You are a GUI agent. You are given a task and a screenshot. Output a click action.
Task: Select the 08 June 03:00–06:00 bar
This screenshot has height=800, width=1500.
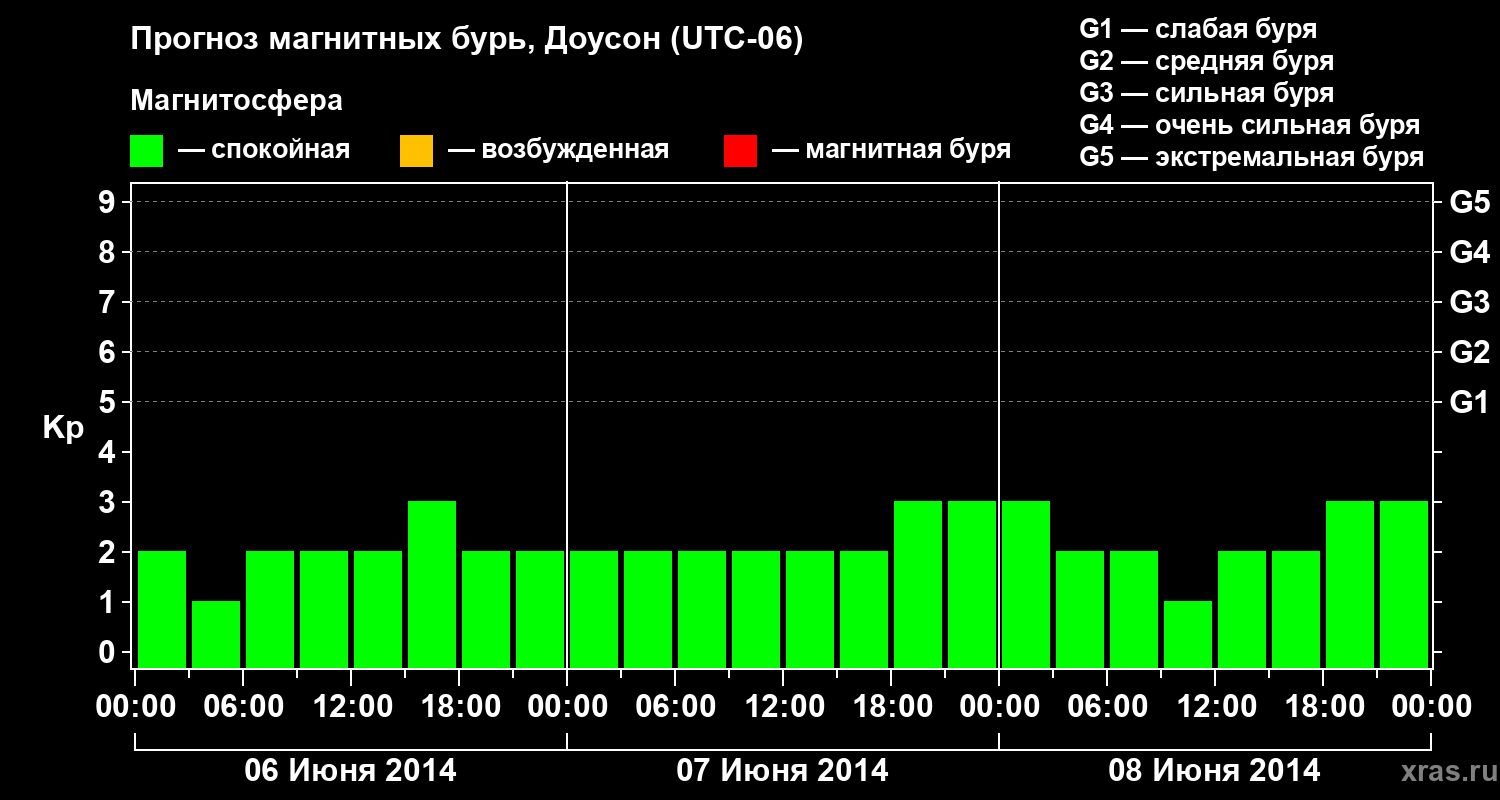tap(1080, 609)
